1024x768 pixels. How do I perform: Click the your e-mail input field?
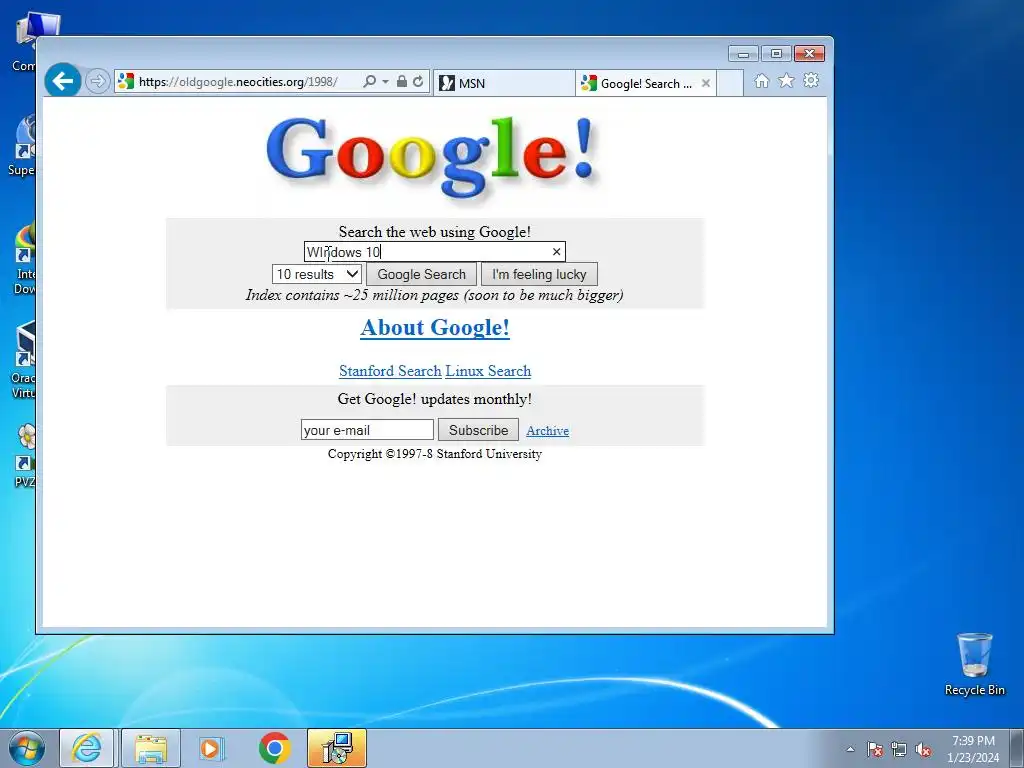[367, 430]
